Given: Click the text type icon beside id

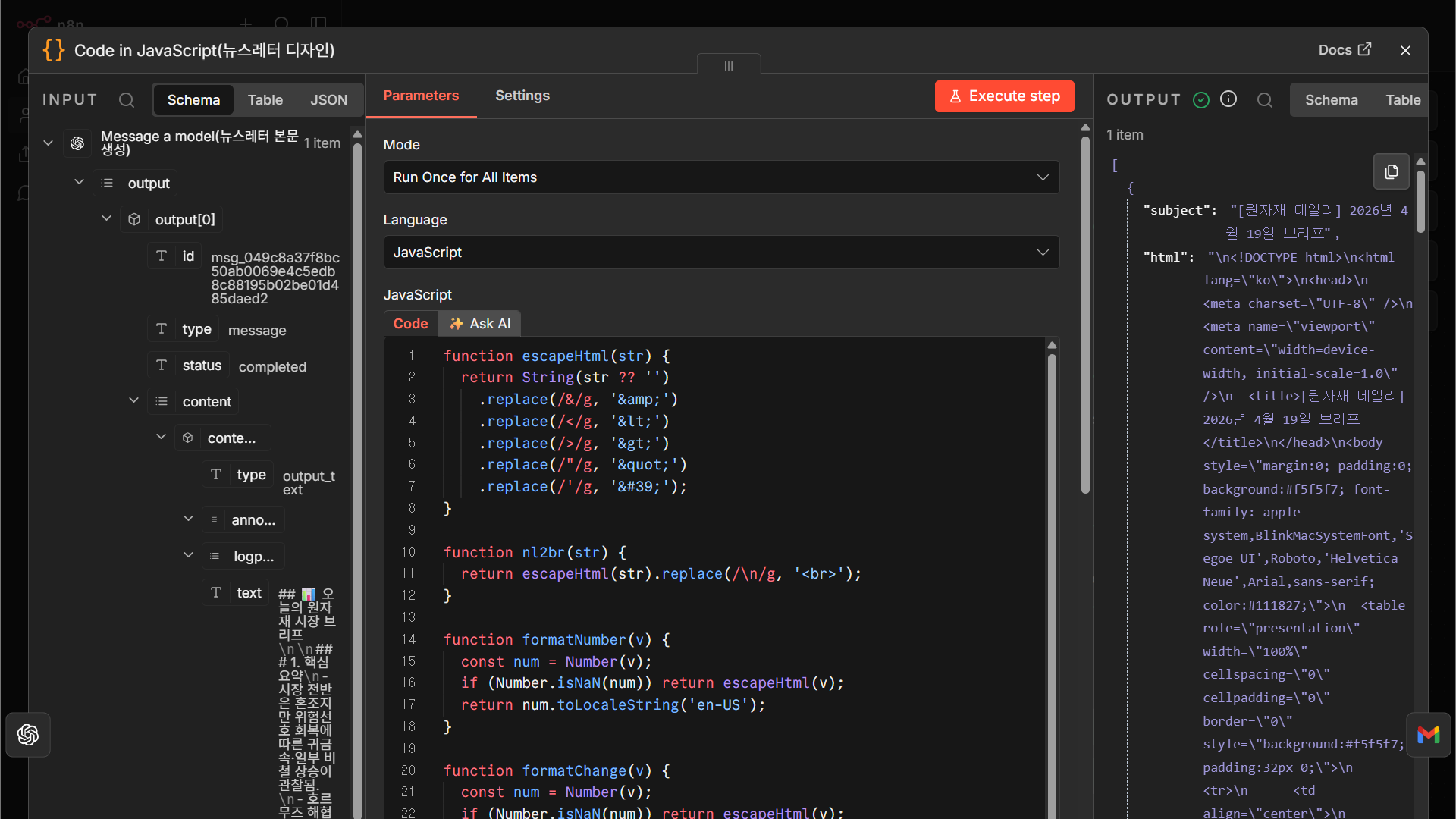Looking at the screenshot, I should click(162, 256).
